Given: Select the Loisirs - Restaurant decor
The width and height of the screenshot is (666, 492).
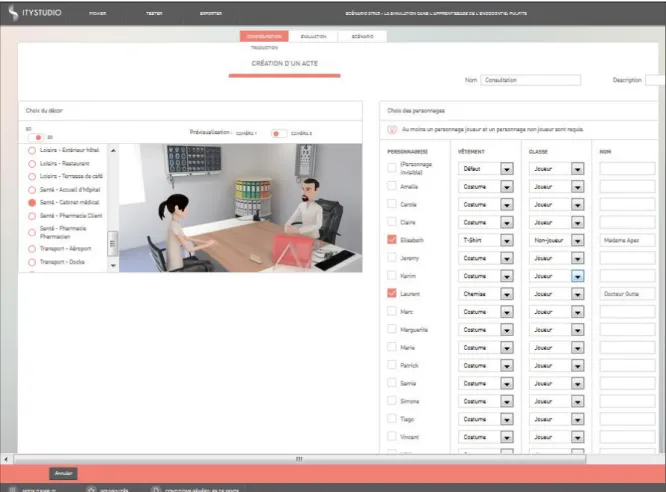Looking at the screenshot, I should (x=32, y=164).
